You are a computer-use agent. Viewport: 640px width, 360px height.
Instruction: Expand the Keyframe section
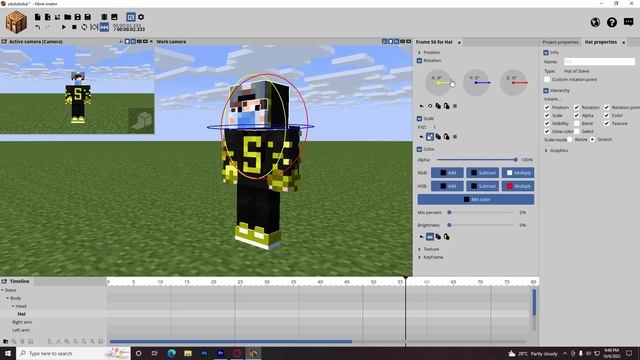(419, 257)
